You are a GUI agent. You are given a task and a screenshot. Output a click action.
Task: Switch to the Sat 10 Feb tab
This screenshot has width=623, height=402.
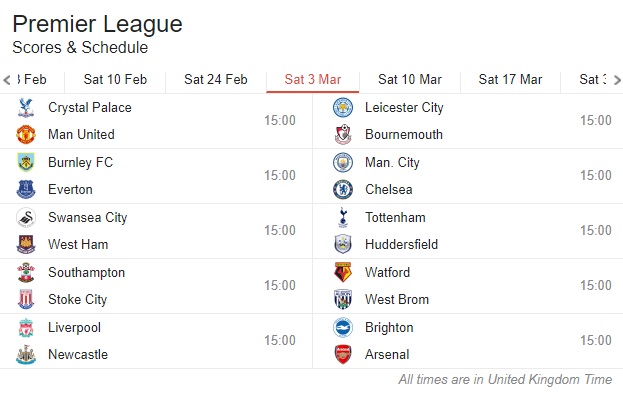115,79
